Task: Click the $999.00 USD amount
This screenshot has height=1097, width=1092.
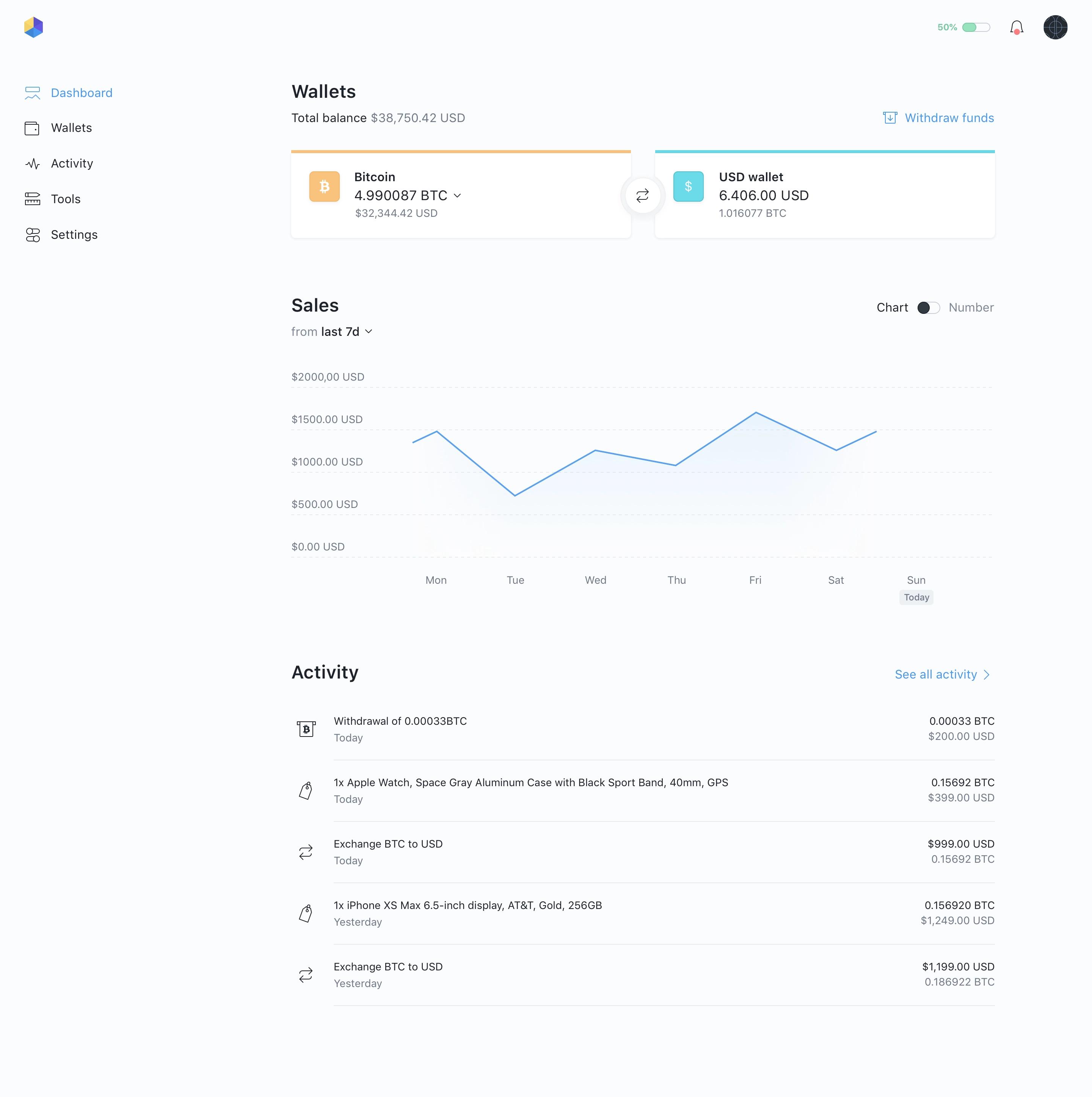Action: coord(961,844)
